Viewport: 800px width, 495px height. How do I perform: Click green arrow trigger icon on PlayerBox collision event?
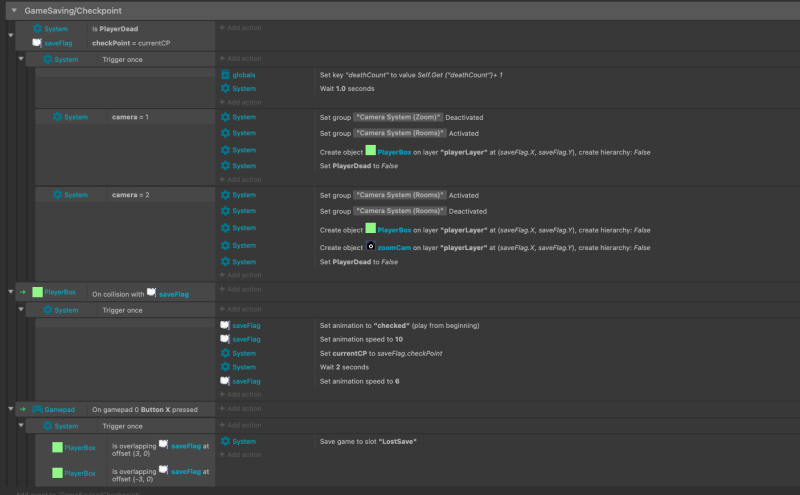pos(23,292)
